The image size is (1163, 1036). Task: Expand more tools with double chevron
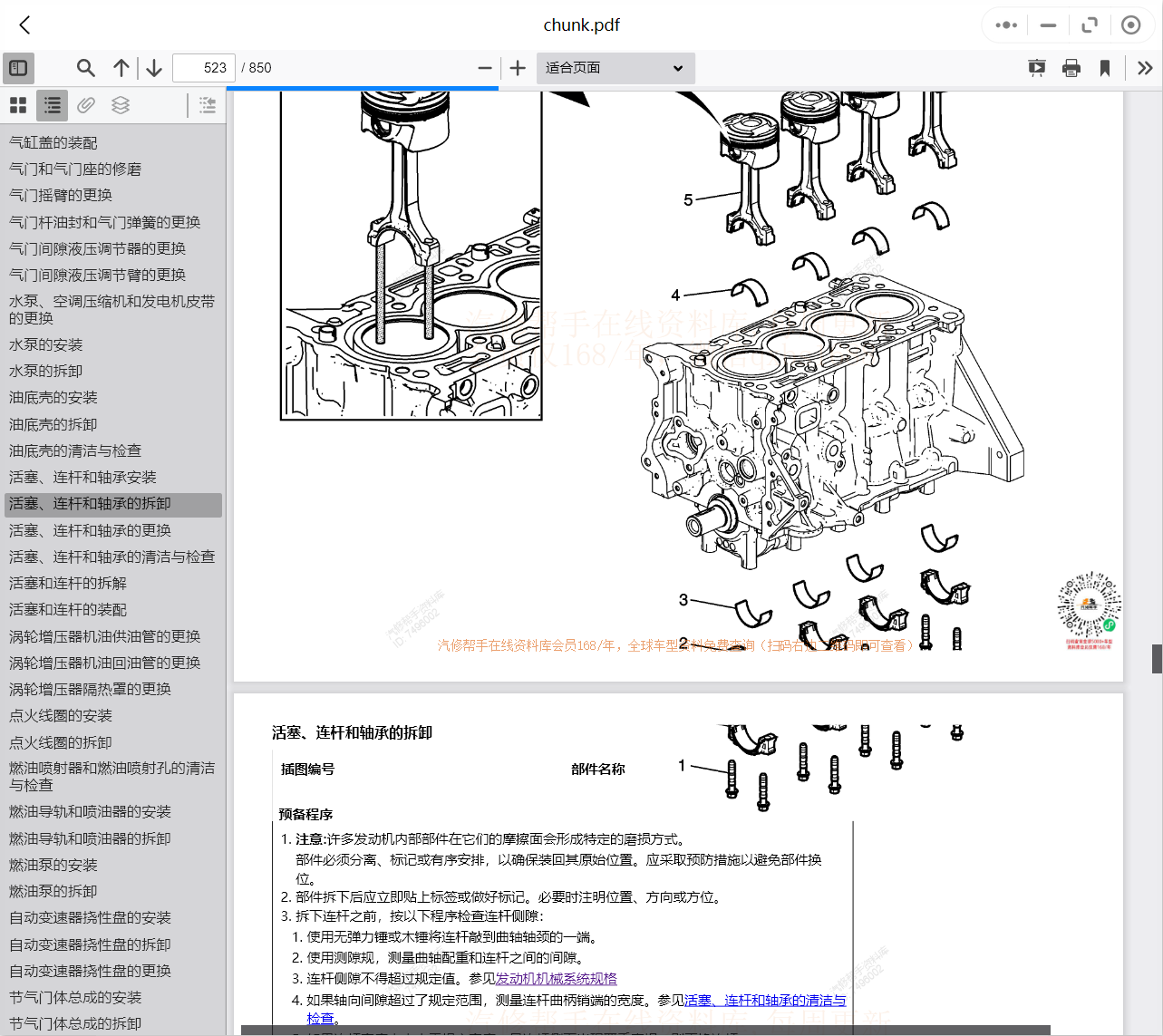(x=1143, y=68)
